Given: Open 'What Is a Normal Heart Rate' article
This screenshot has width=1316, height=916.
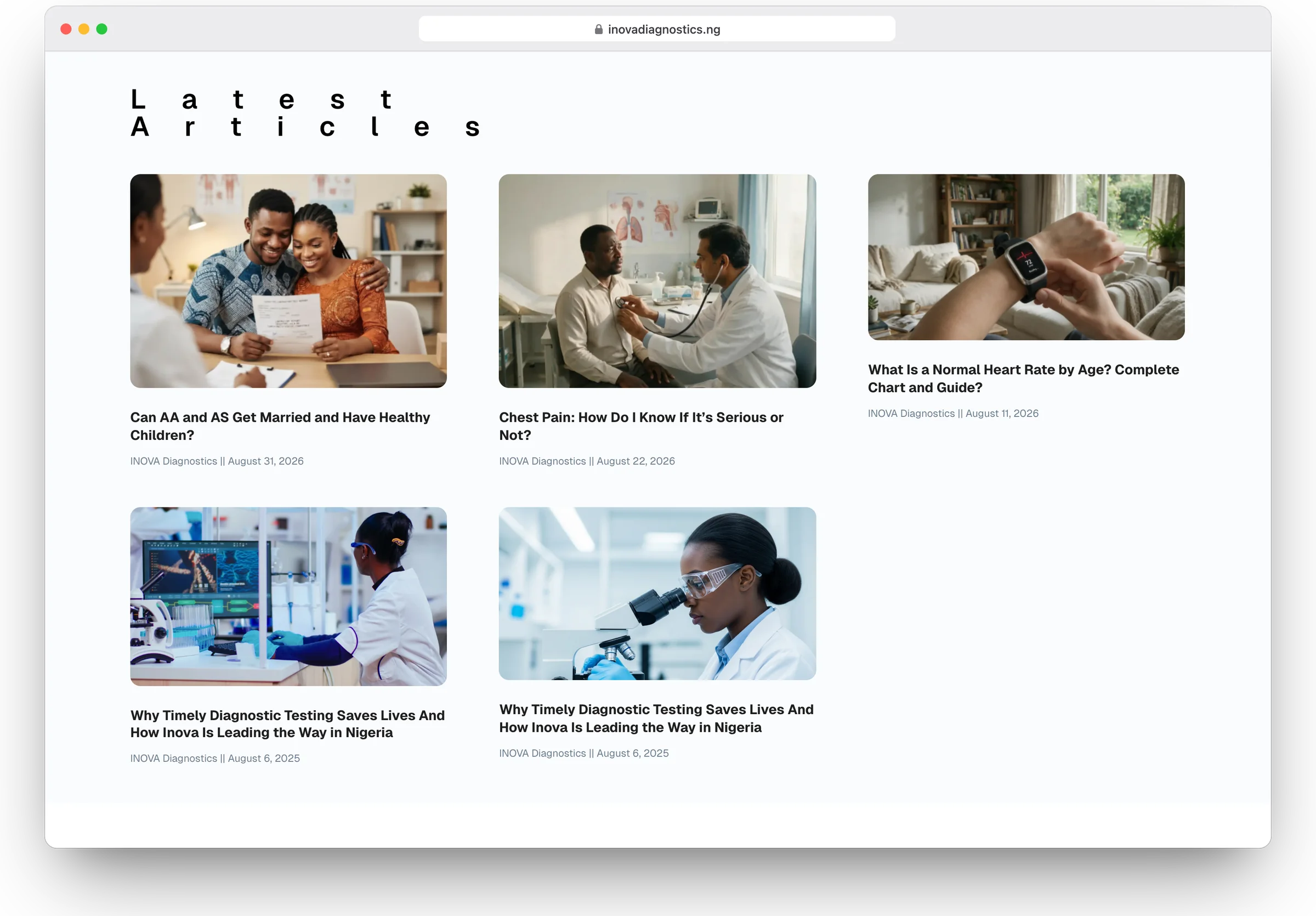Looking at the screenshot, I should point(1023,378).
